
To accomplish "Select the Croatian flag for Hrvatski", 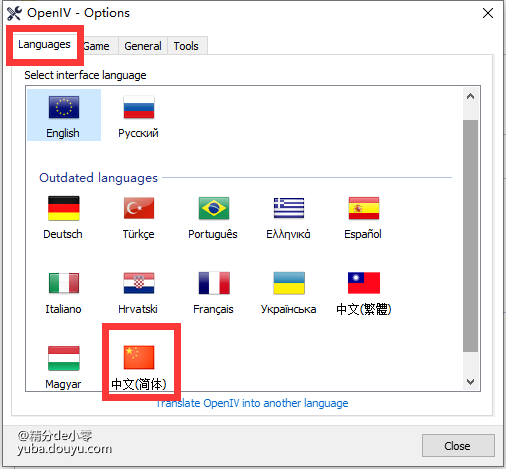I will [x=139, y=283].
